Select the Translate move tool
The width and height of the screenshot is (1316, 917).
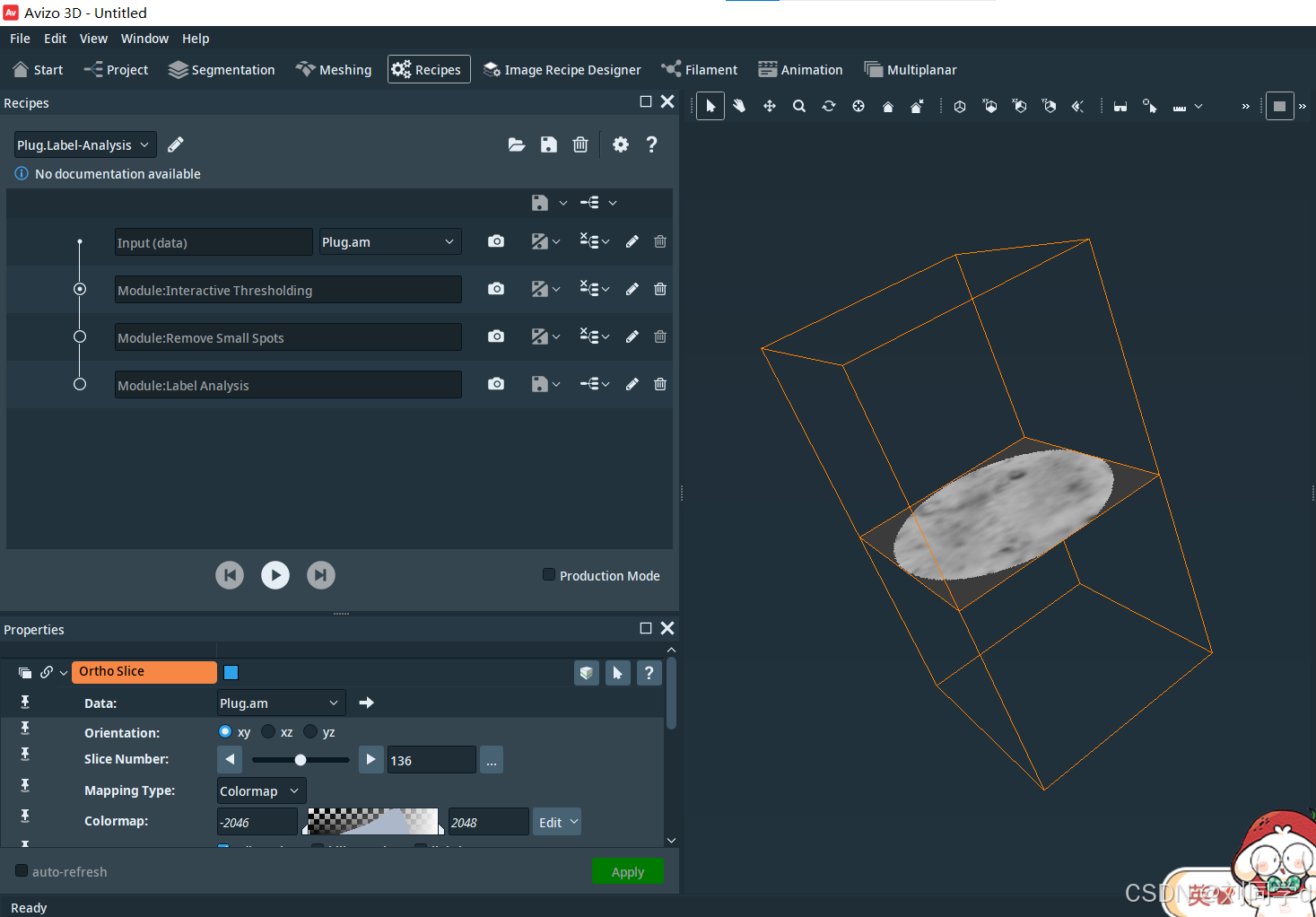(770, 106)
